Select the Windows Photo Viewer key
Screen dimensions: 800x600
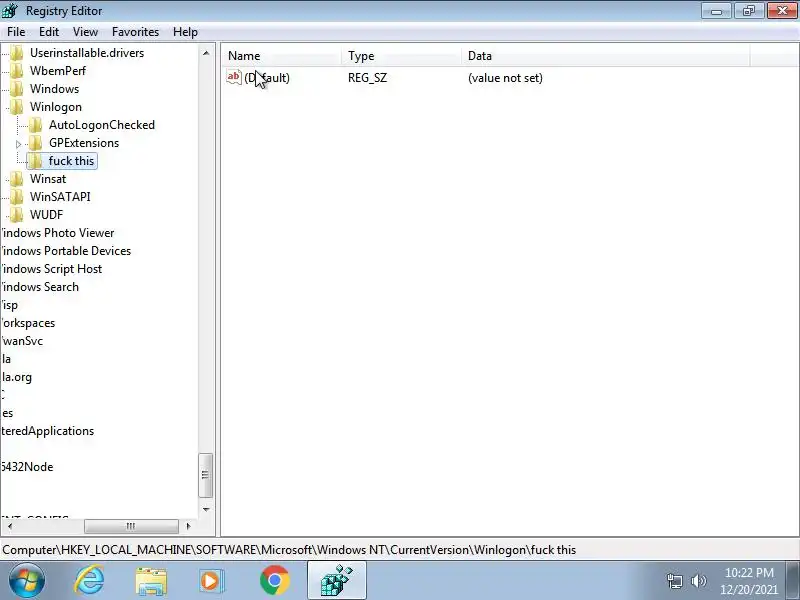coord(58,233)
